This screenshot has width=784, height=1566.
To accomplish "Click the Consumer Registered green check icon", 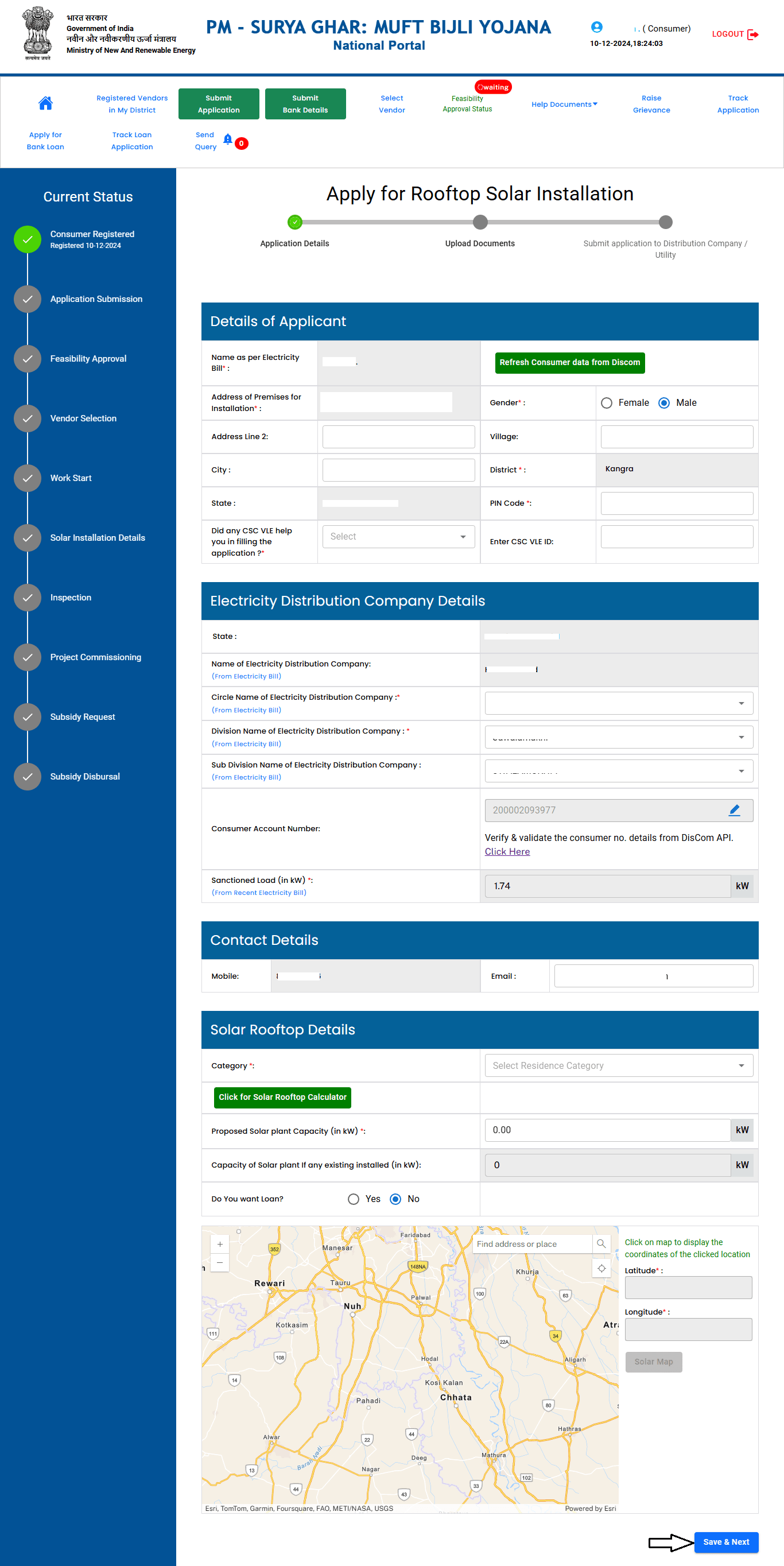I will coord(28,239).
